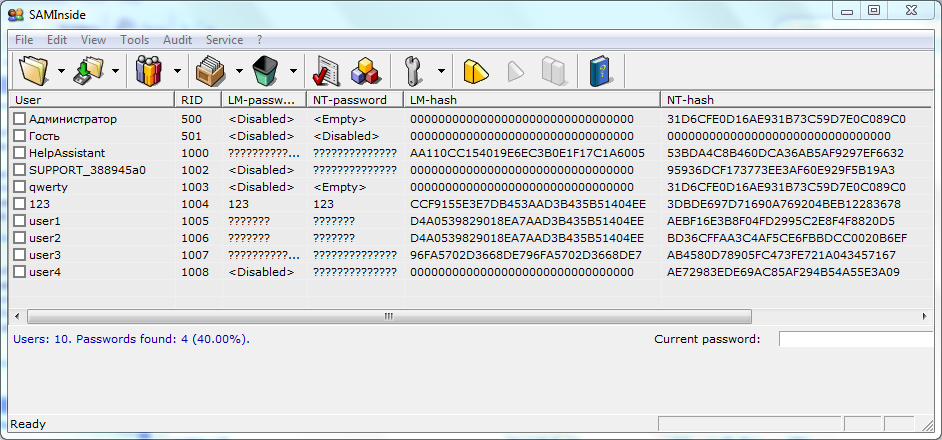The image size is (942, 440).
Task: Expand the open folder dropdown arrow
Action: tap(61, 71)
